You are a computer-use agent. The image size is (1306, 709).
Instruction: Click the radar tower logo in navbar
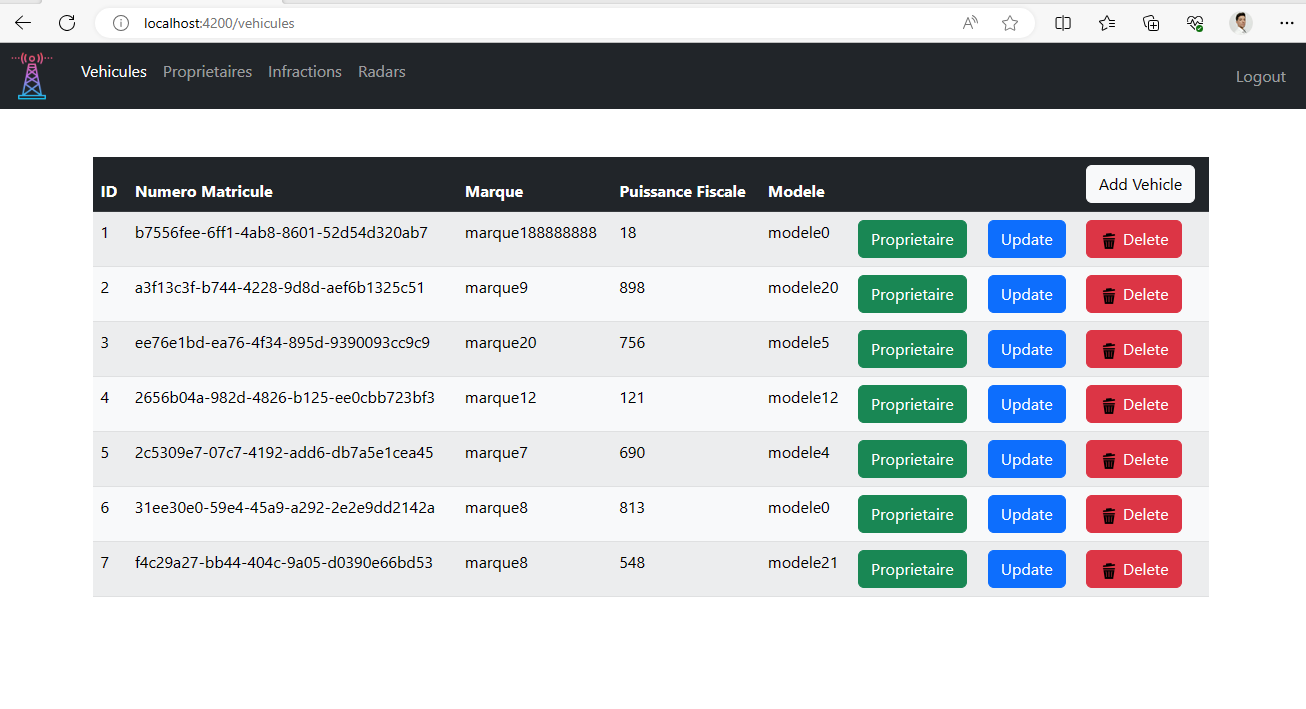[31, 76]
